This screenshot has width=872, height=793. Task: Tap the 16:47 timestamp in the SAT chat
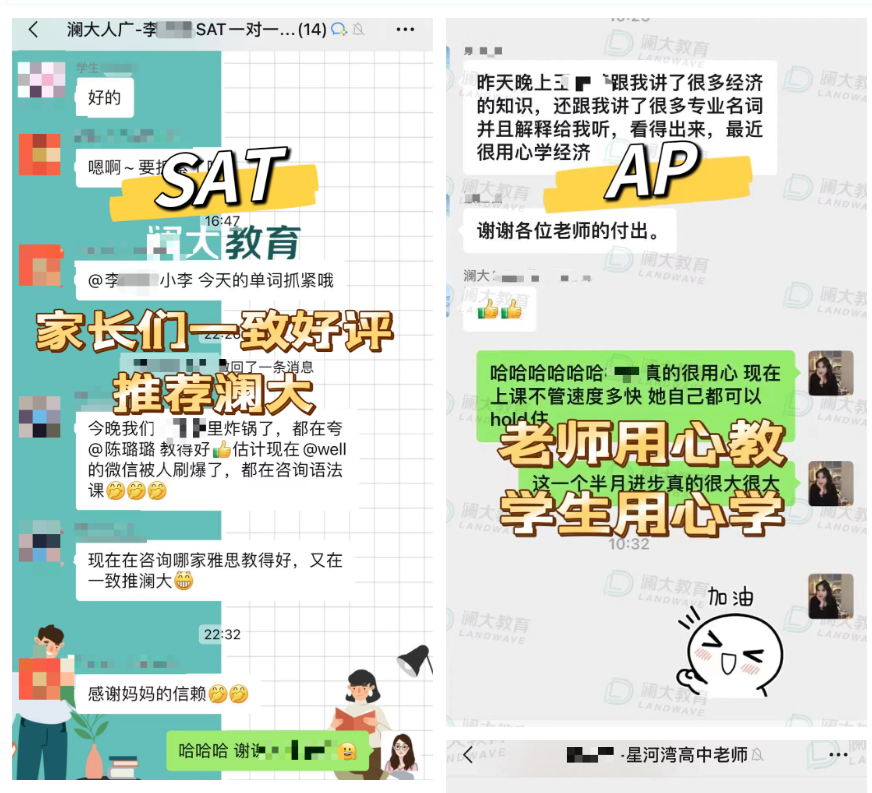point(222,221)
